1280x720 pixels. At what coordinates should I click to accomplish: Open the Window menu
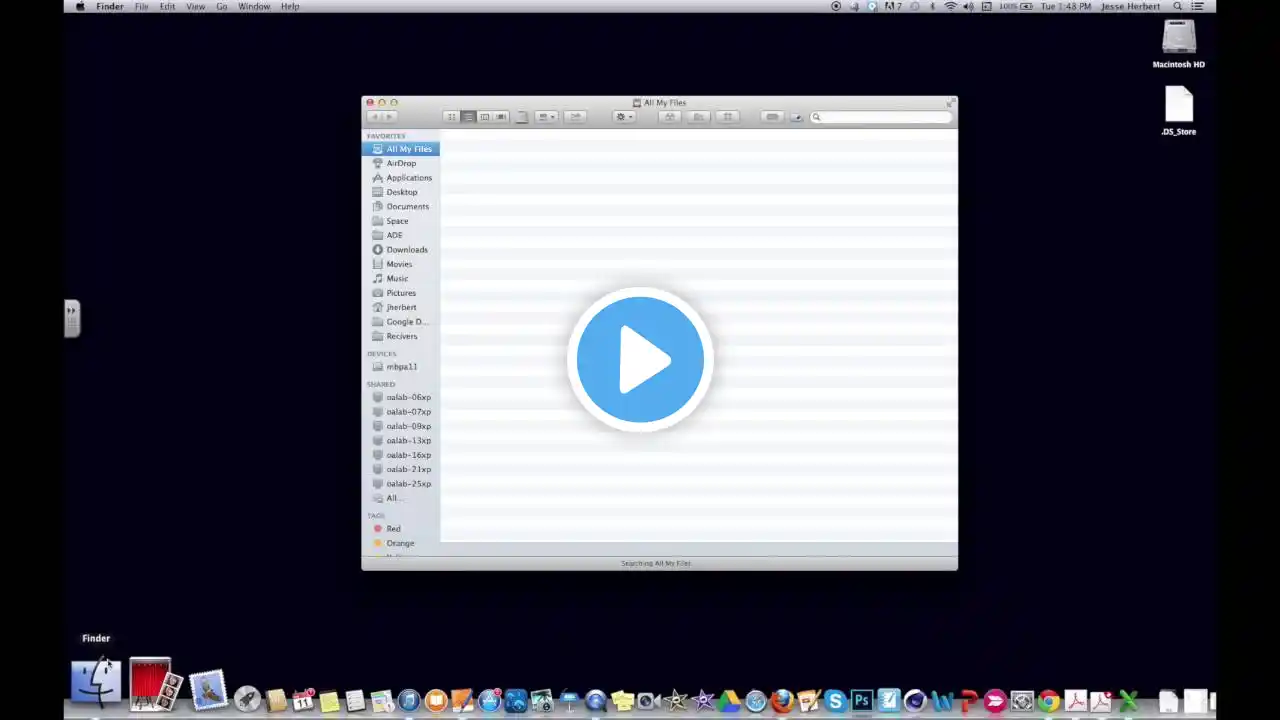(254, 7)
